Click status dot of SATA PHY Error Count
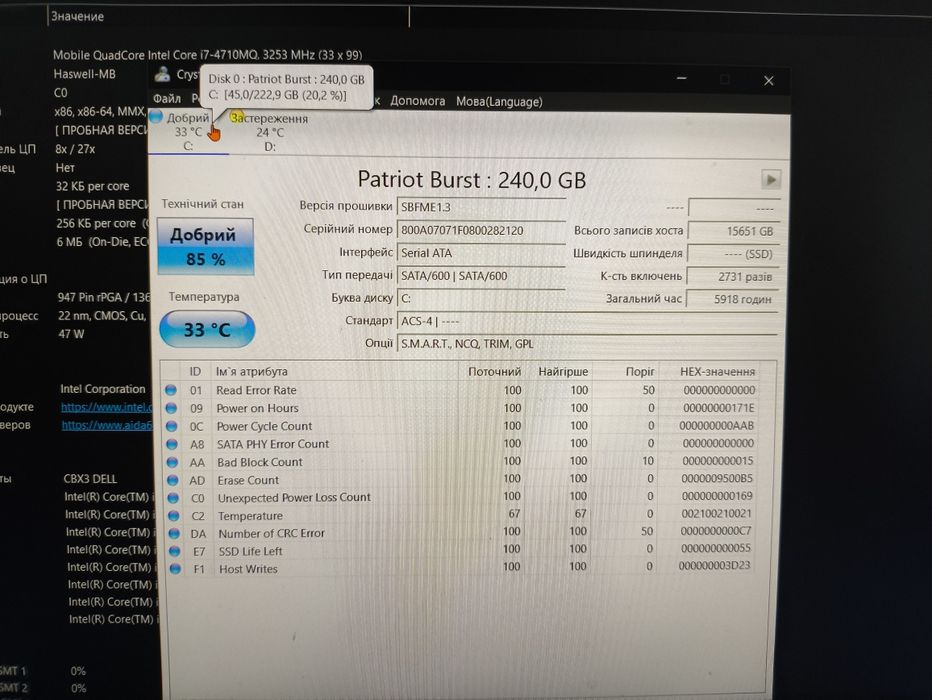The width and height of the screenshot is (932, 700). (172, 444)
